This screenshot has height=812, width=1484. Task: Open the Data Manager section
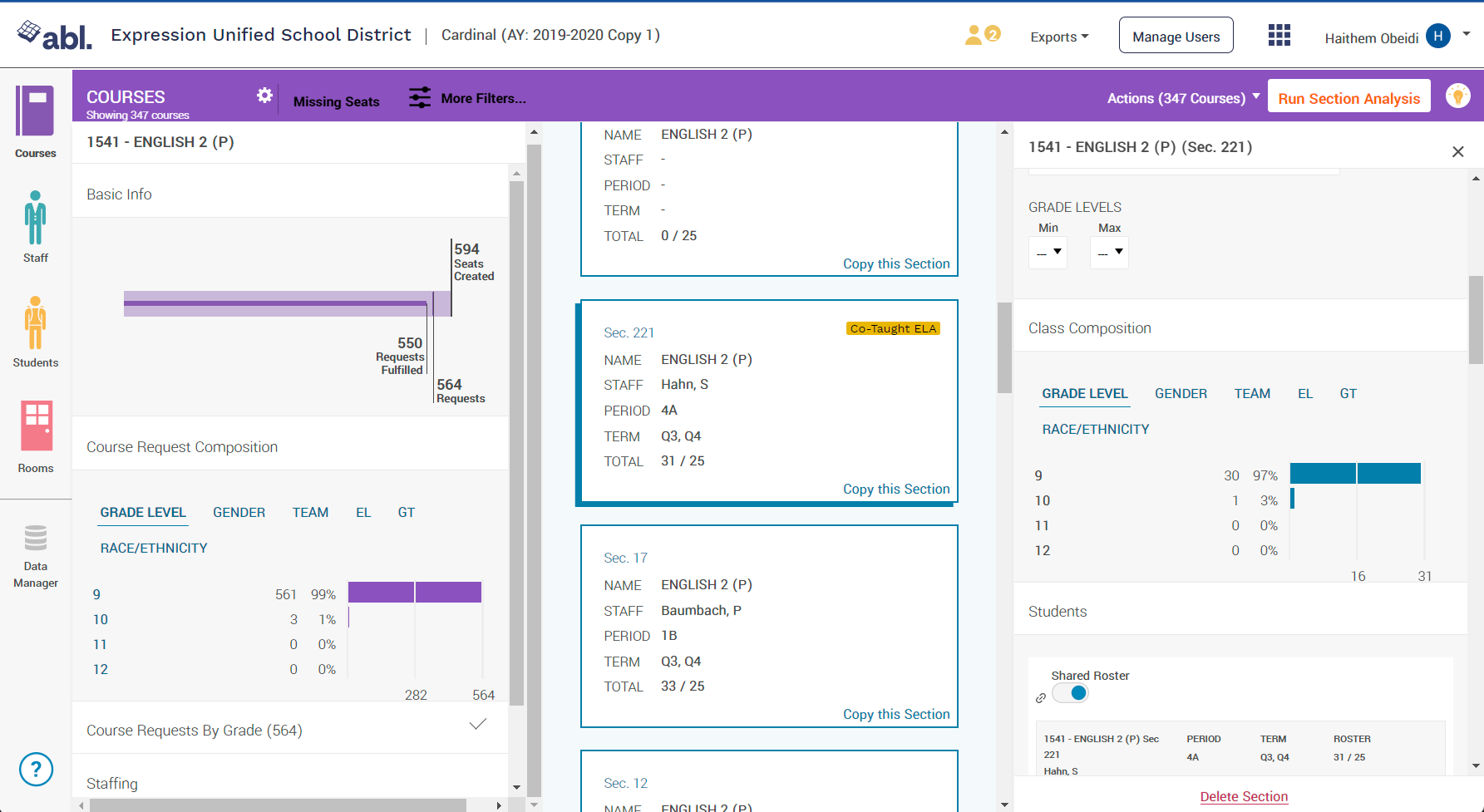(x=35, y=556)
